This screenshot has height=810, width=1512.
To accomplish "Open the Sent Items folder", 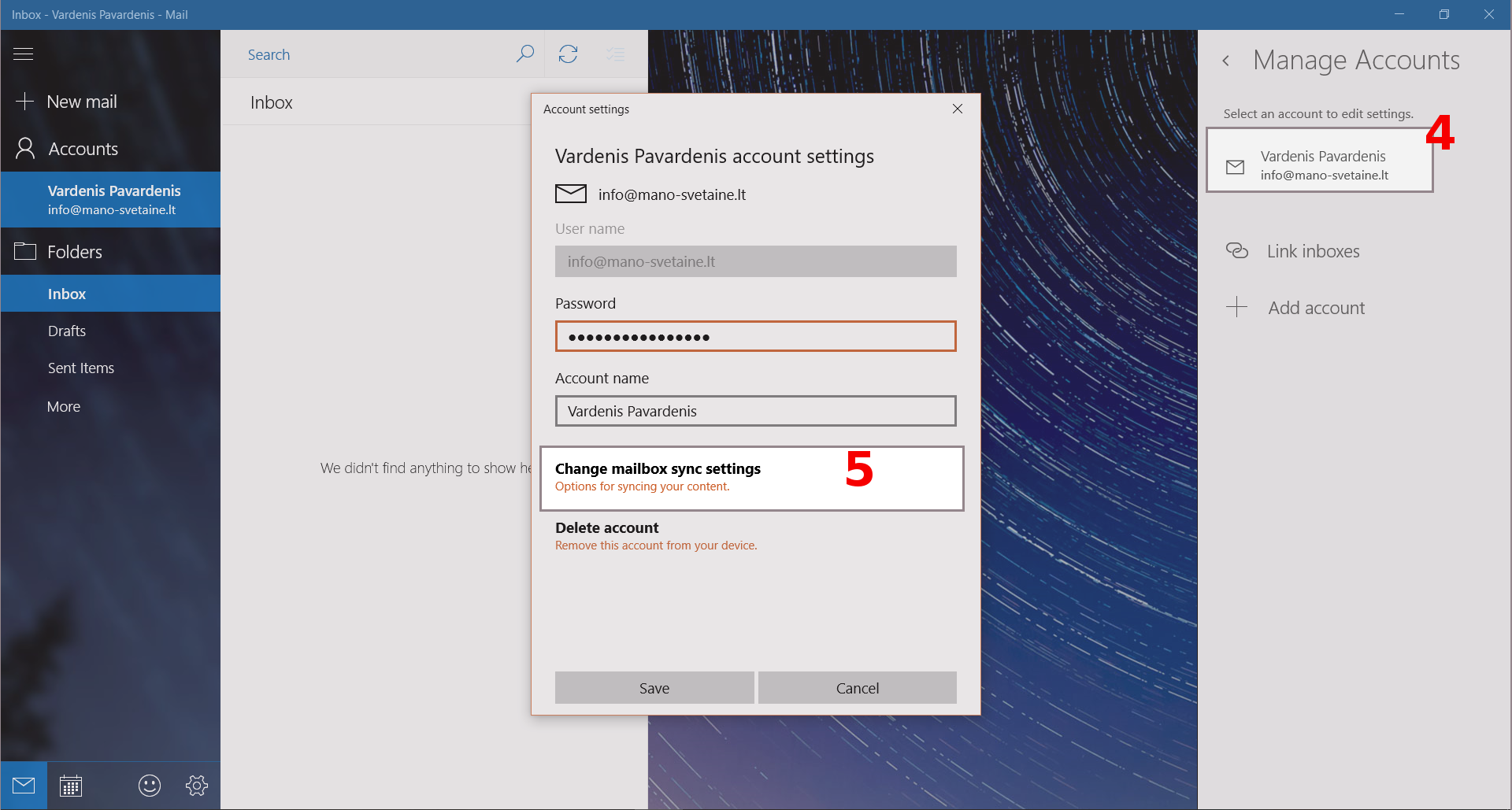I will [x=81, y=368].
